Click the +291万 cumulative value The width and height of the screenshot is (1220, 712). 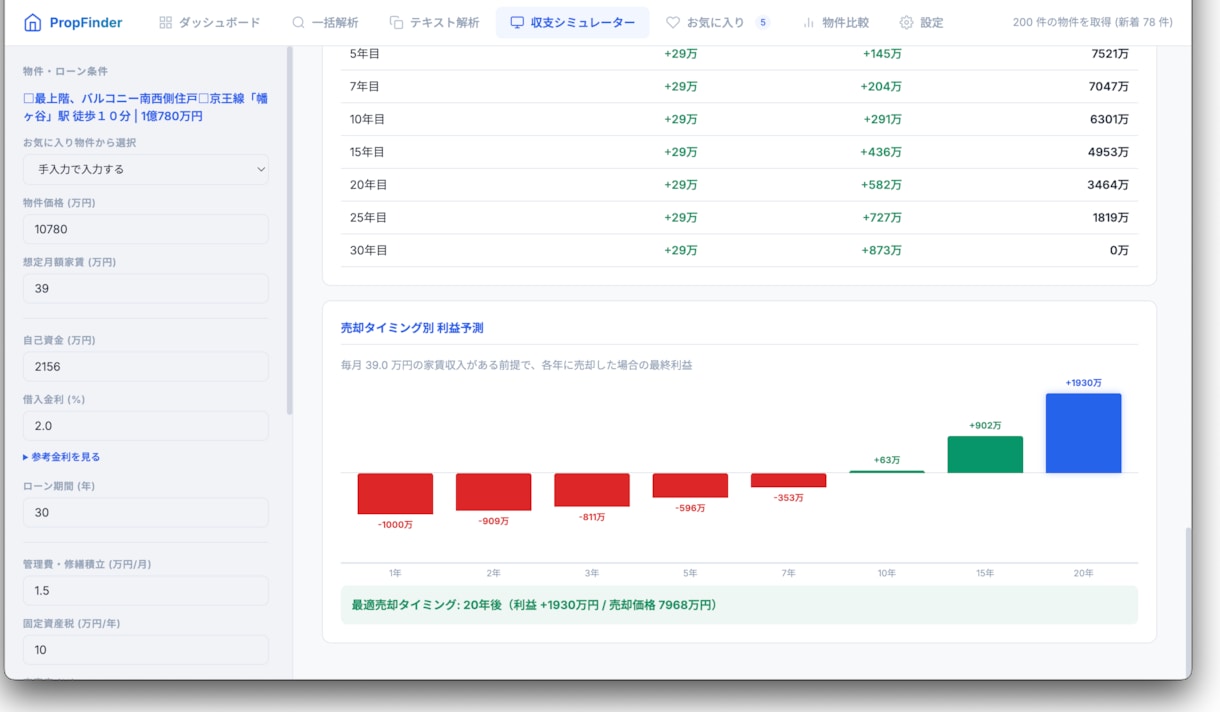(882, 119)
